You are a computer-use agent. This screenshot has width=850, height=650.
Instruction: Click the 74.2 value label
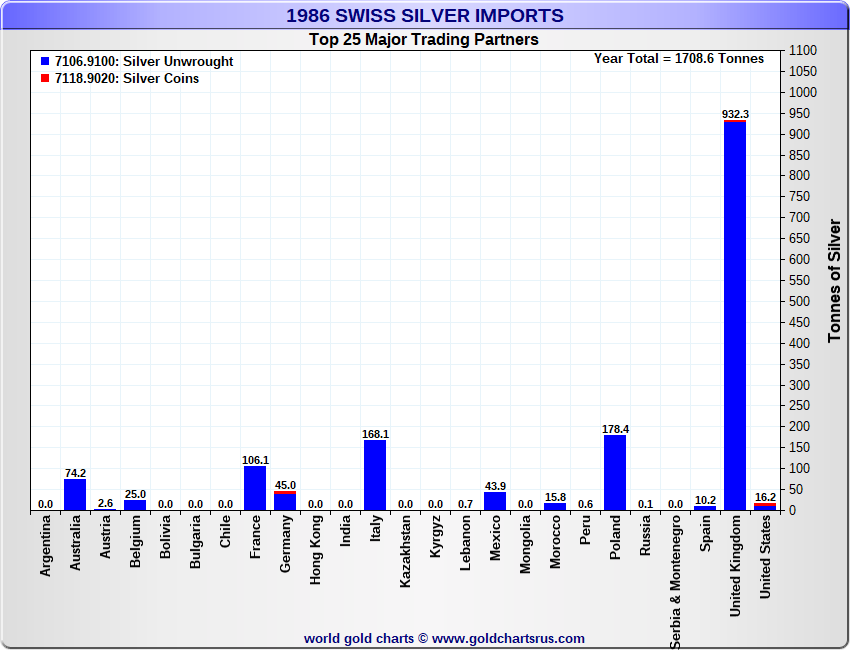[x=75, y=473]
